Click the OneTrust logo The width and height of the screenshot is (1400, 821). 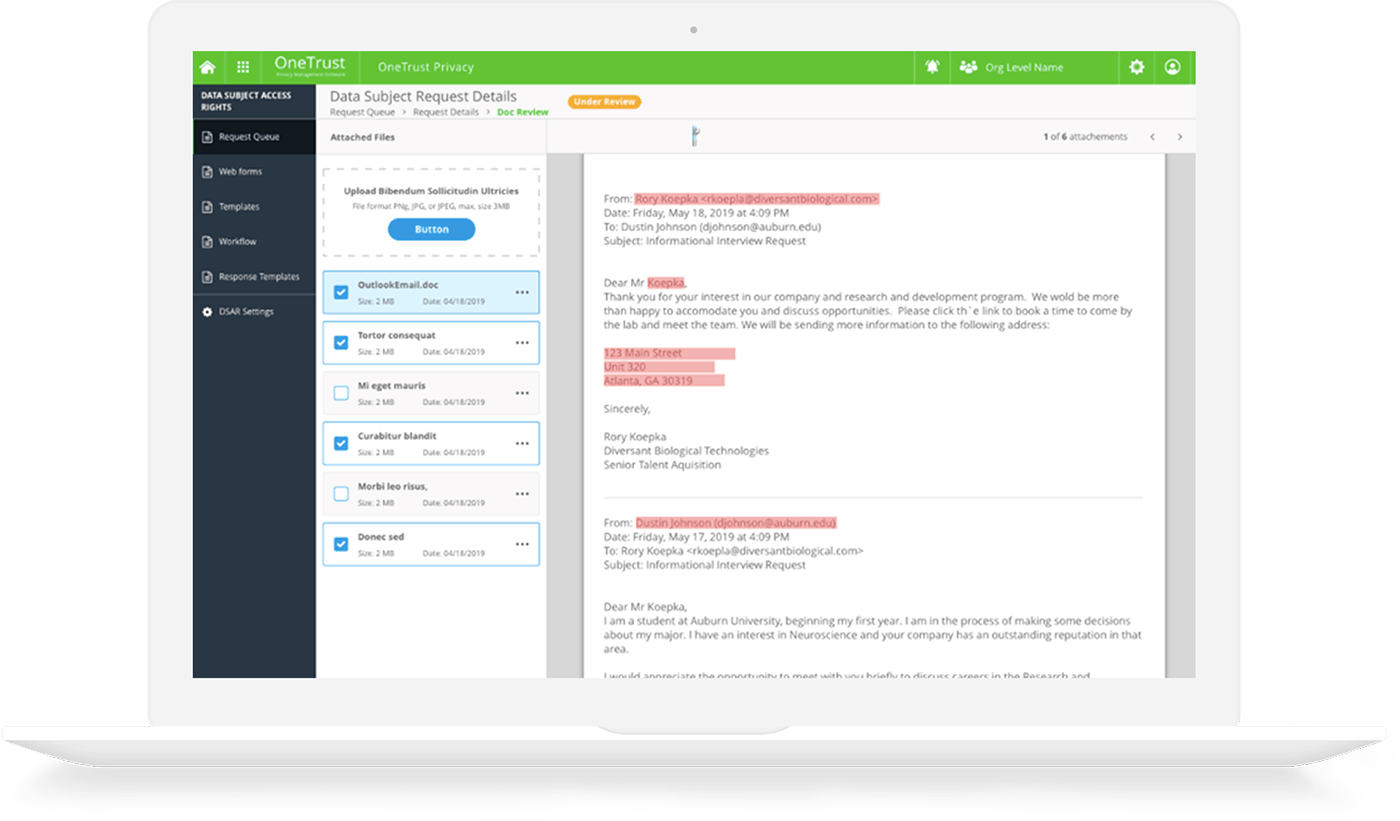point(310,66)
